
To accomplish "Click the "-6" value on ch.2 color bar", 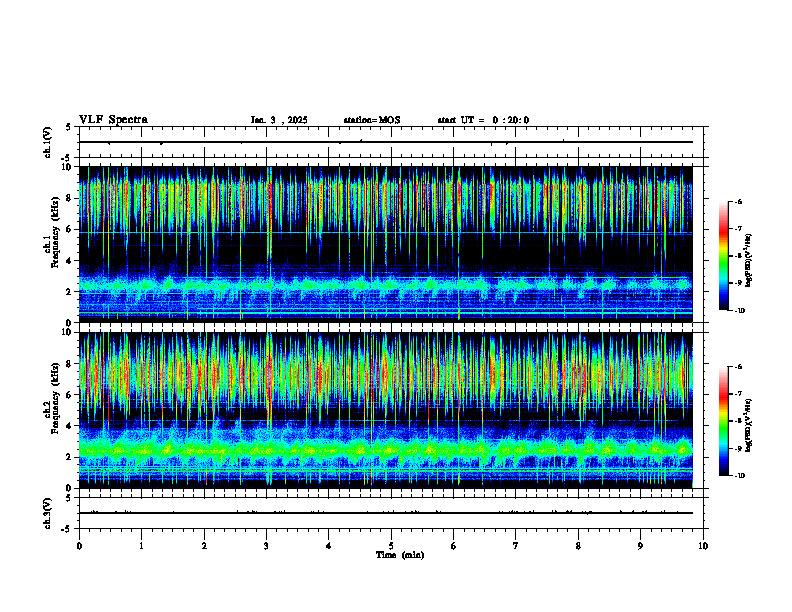I will point(738,367).
